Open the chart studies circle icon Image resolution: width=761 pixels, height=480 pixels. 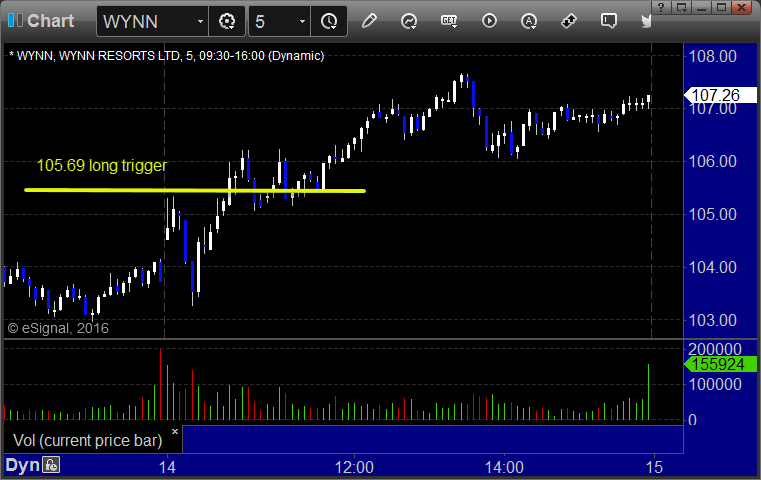(409, 21)
